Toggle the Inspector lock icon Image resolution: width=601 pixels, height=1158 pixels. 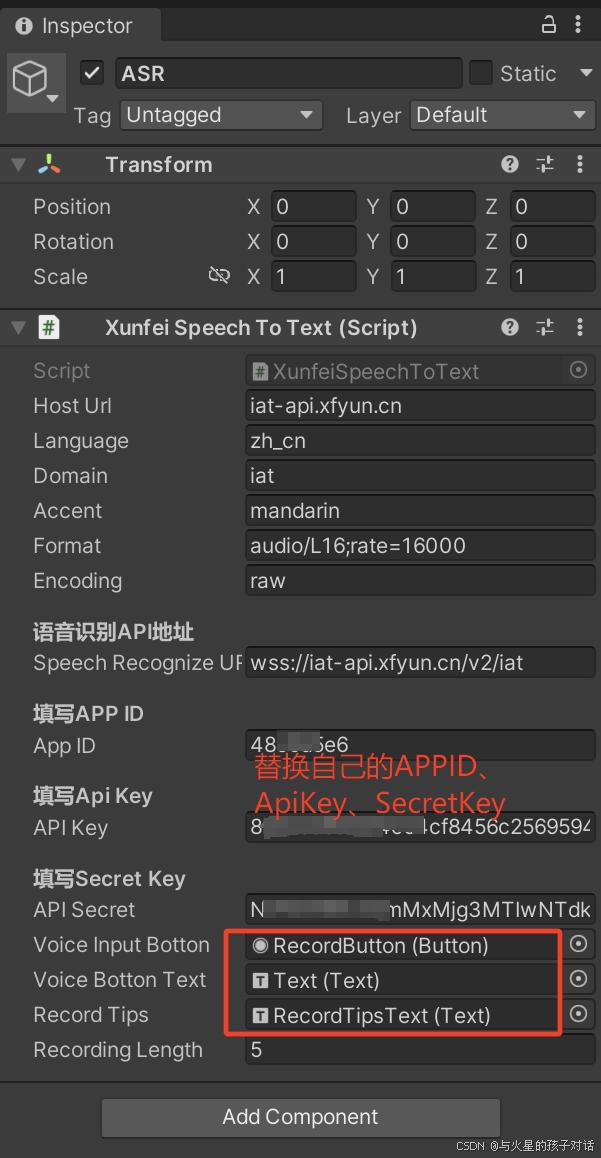(549, 25)
